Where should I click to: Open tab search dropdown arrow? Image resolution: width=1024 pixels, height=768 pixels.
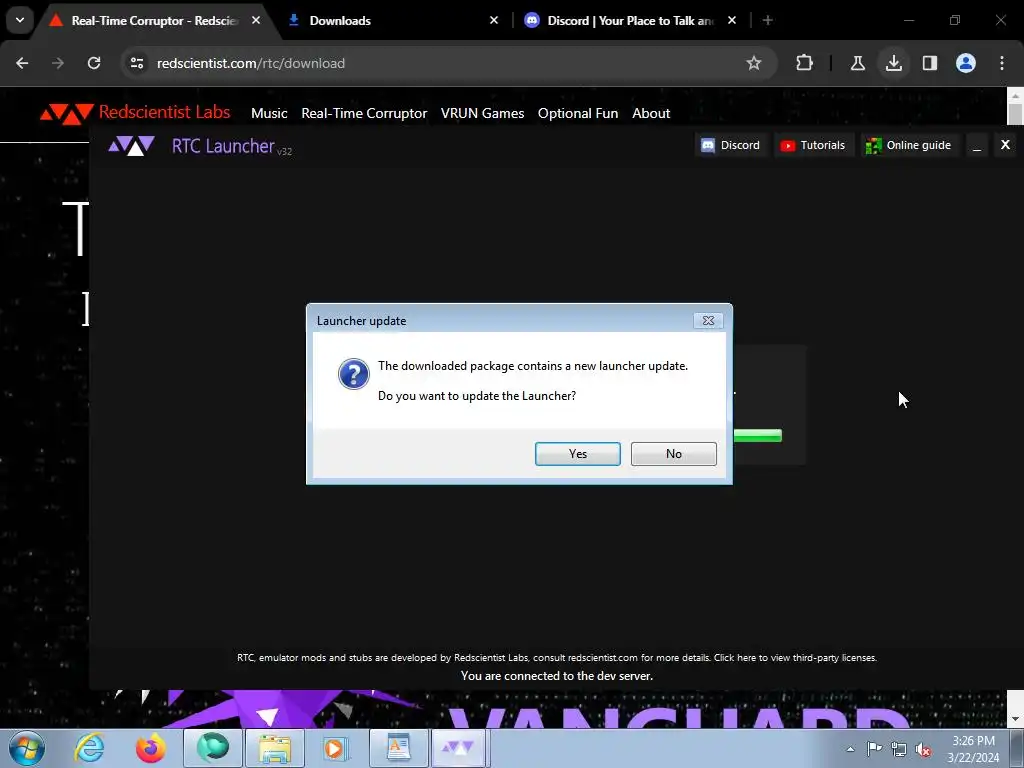(20, 21)
